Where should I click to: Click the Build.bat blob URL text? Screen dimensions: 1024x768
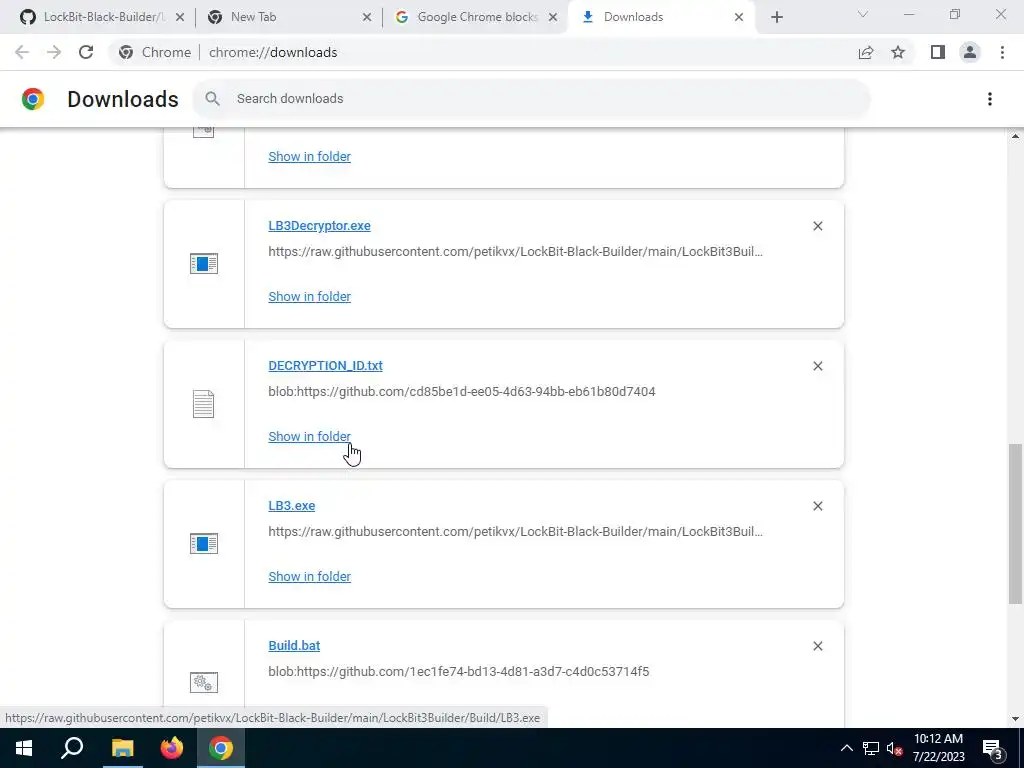point(458,671)
